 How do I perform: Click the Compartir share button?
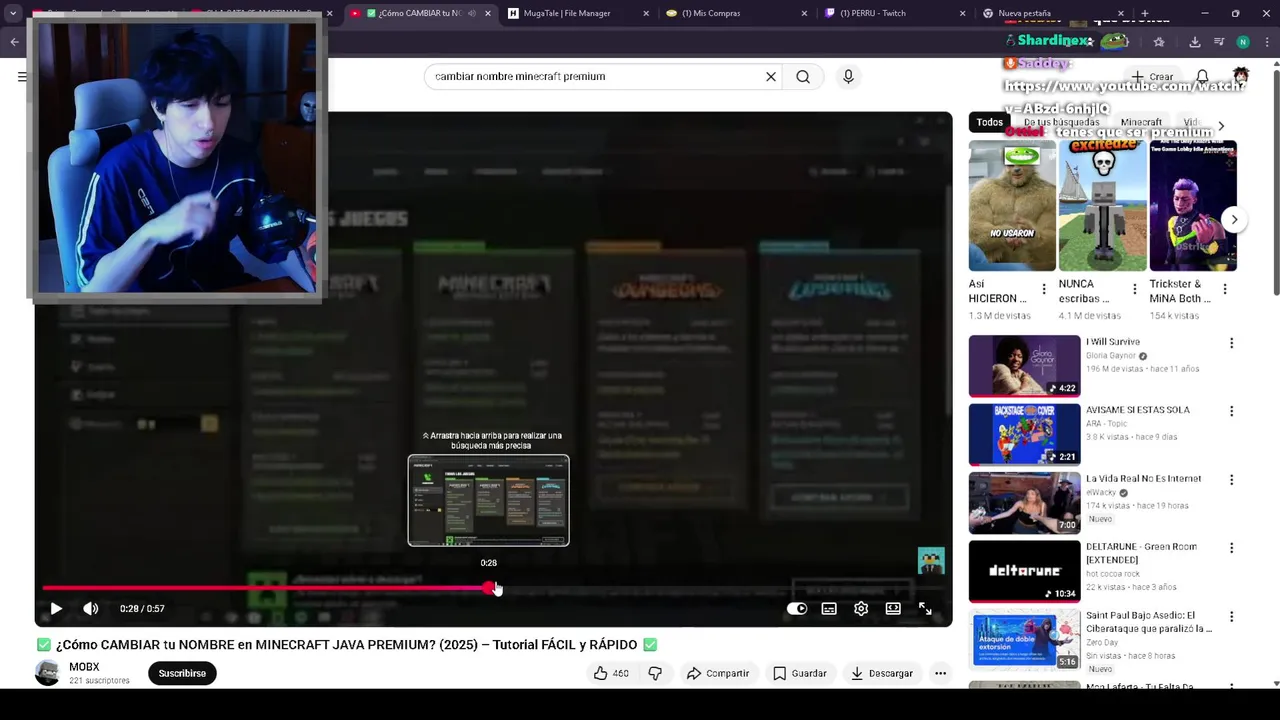(717, 673)
